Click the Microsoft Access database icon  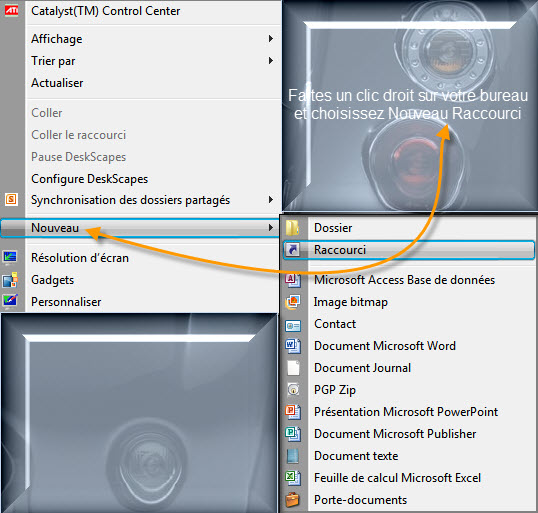pyautogui.click(x=293, y=280)
